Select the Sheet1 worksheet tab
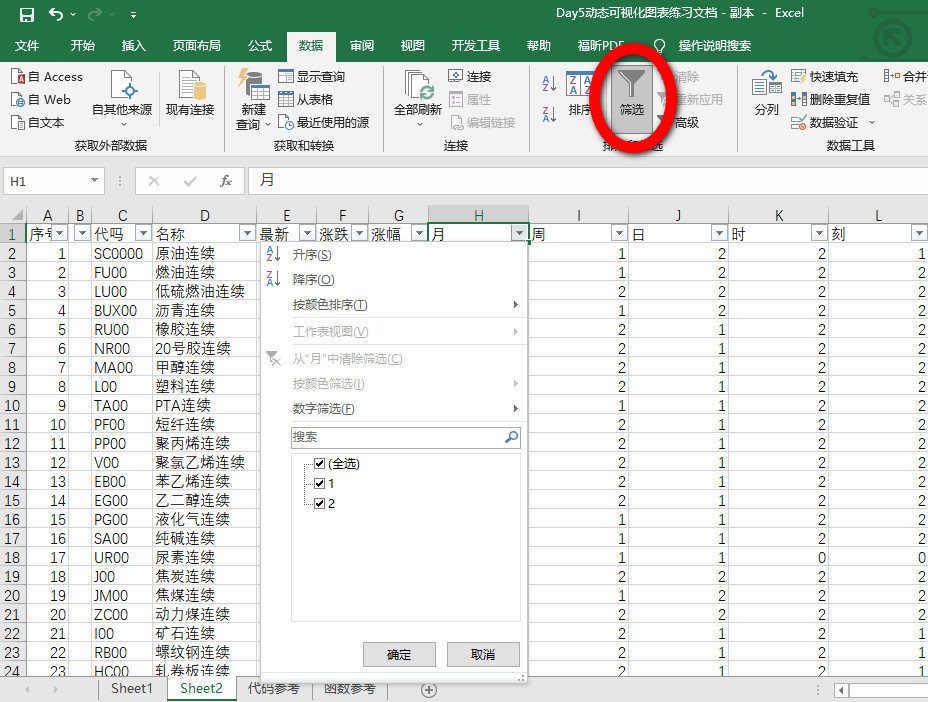 [132, 689]
